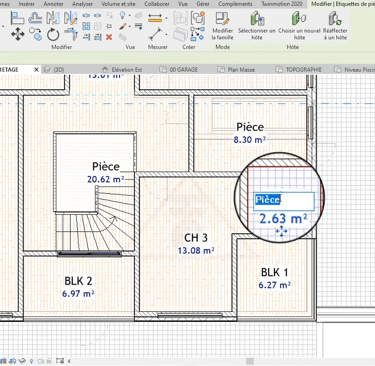Viewport: 375px width, 366px height.
Task: Open the Gérer ribbon tab
Action: pos(203,4)
